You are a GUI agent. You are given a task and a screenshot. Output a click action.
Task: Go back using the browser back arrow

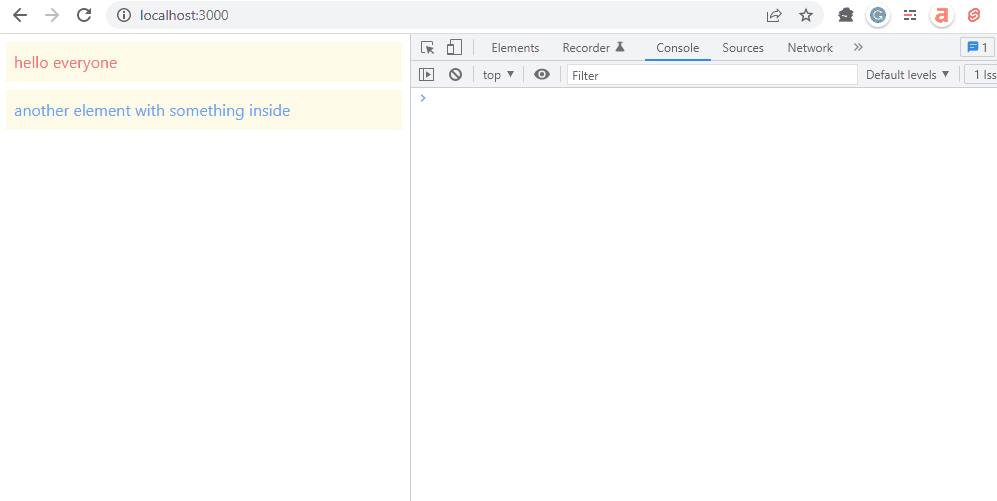pyautogui.click(x=20, y=15)
